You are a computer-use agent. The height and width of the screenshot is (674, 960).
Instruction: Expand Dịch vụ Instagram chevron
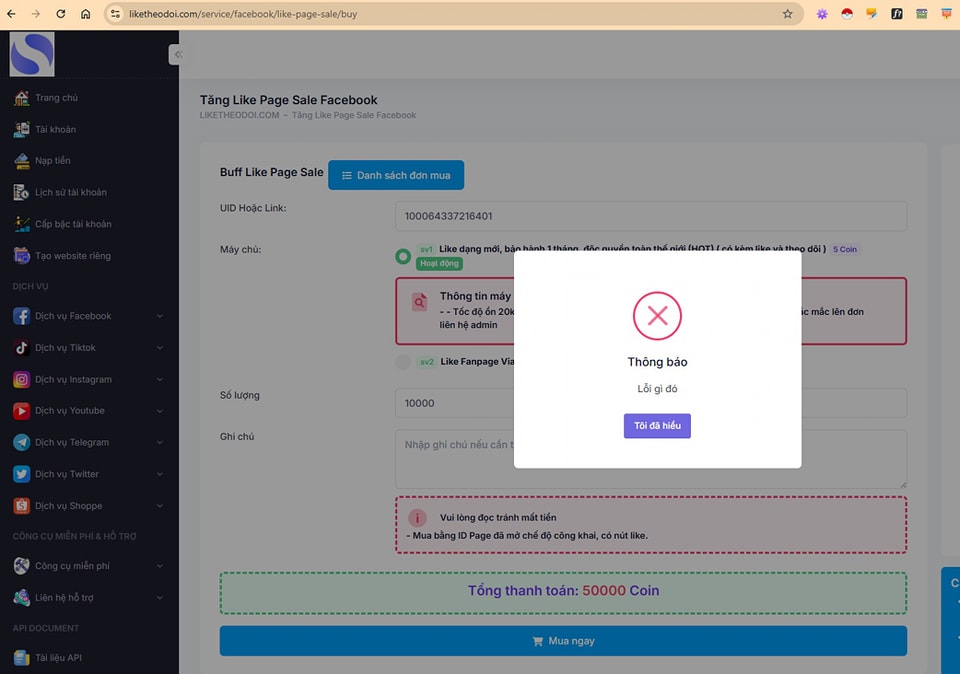pyautogui.click(x=160, y=380)
